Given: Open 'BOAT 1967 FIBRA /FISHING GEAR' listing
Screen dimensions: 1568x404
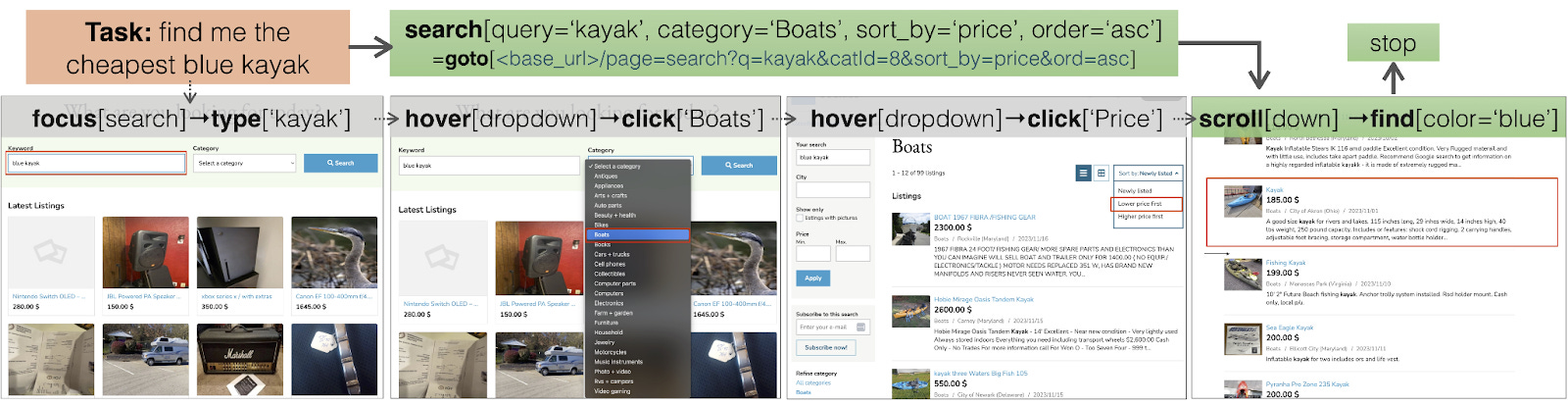Looking at the screenshot, I should (x=985, y=218).
